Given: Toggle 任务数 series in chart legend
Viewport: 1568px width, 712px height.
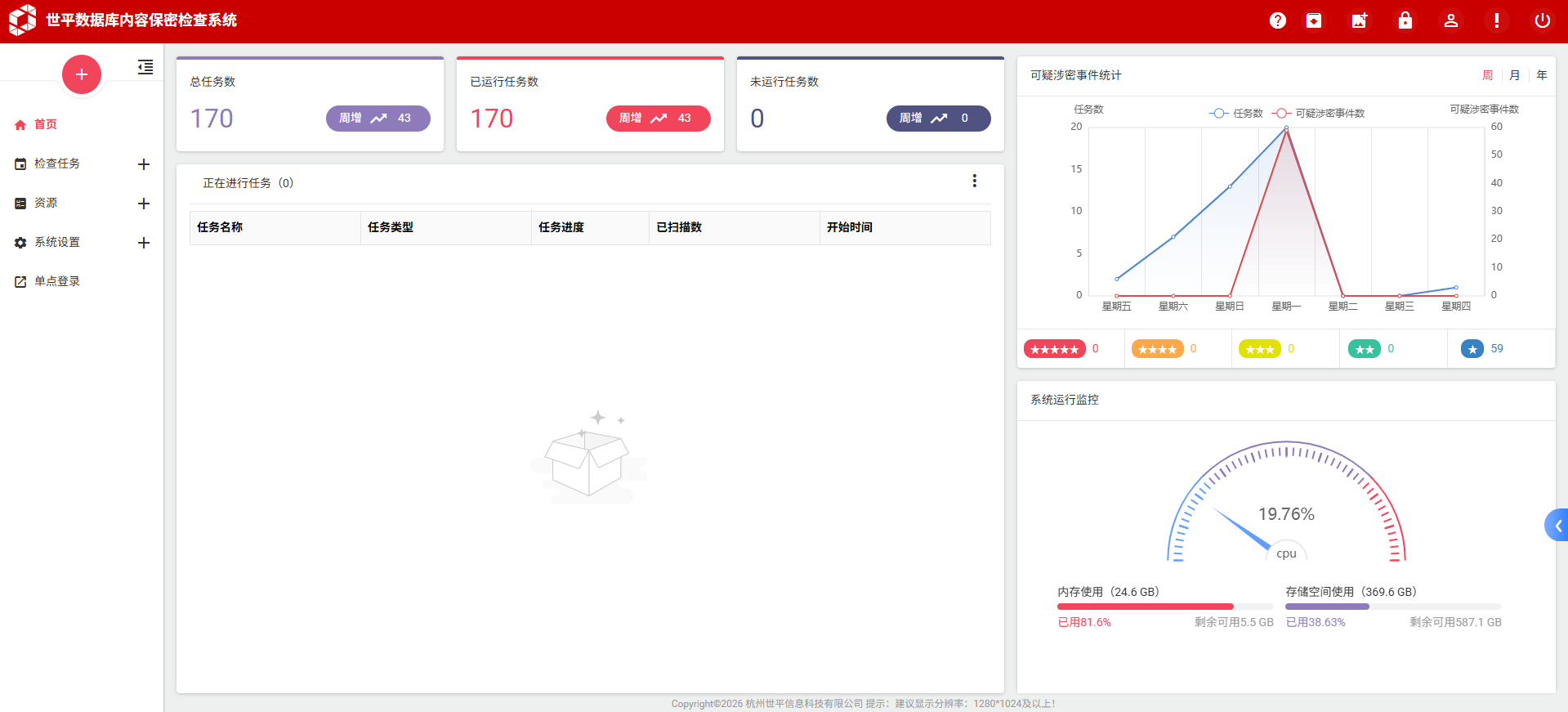Looking at the screenshot, I should pos(1236,114).
